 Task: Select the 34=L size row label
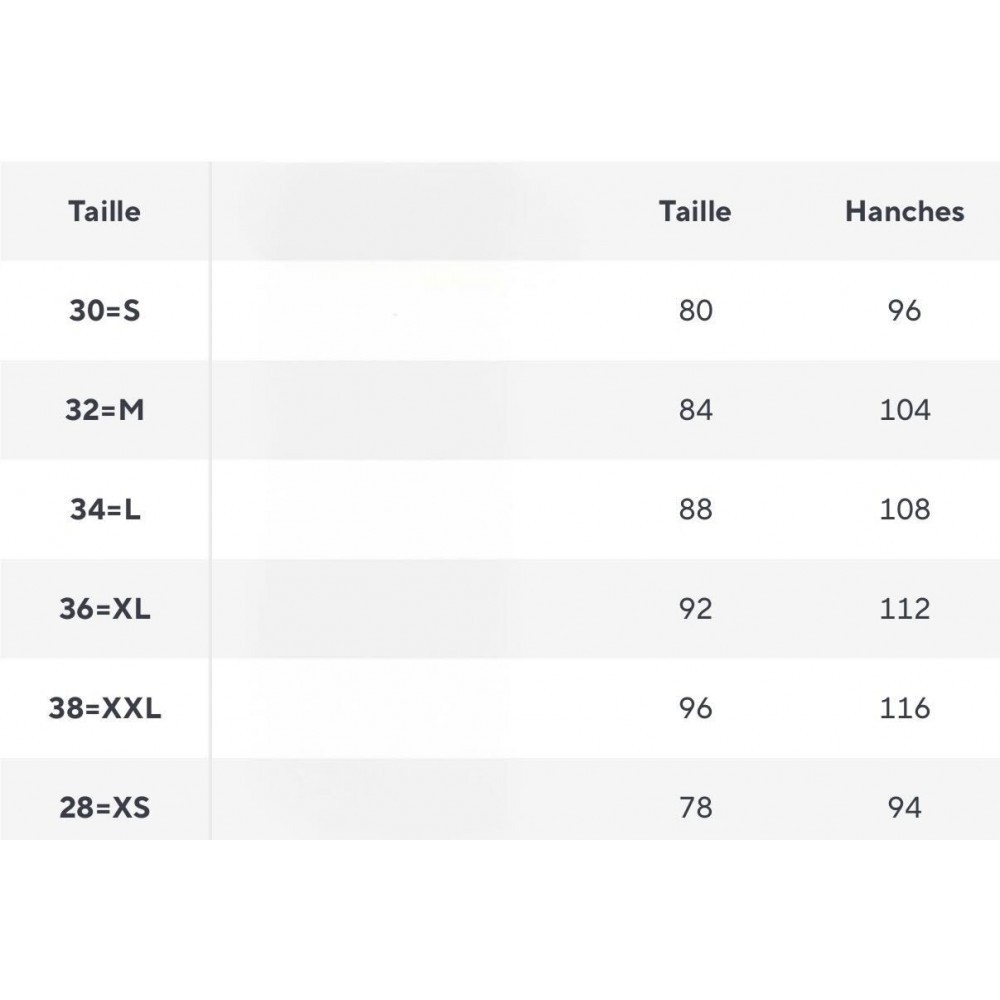tap(105, 509)
